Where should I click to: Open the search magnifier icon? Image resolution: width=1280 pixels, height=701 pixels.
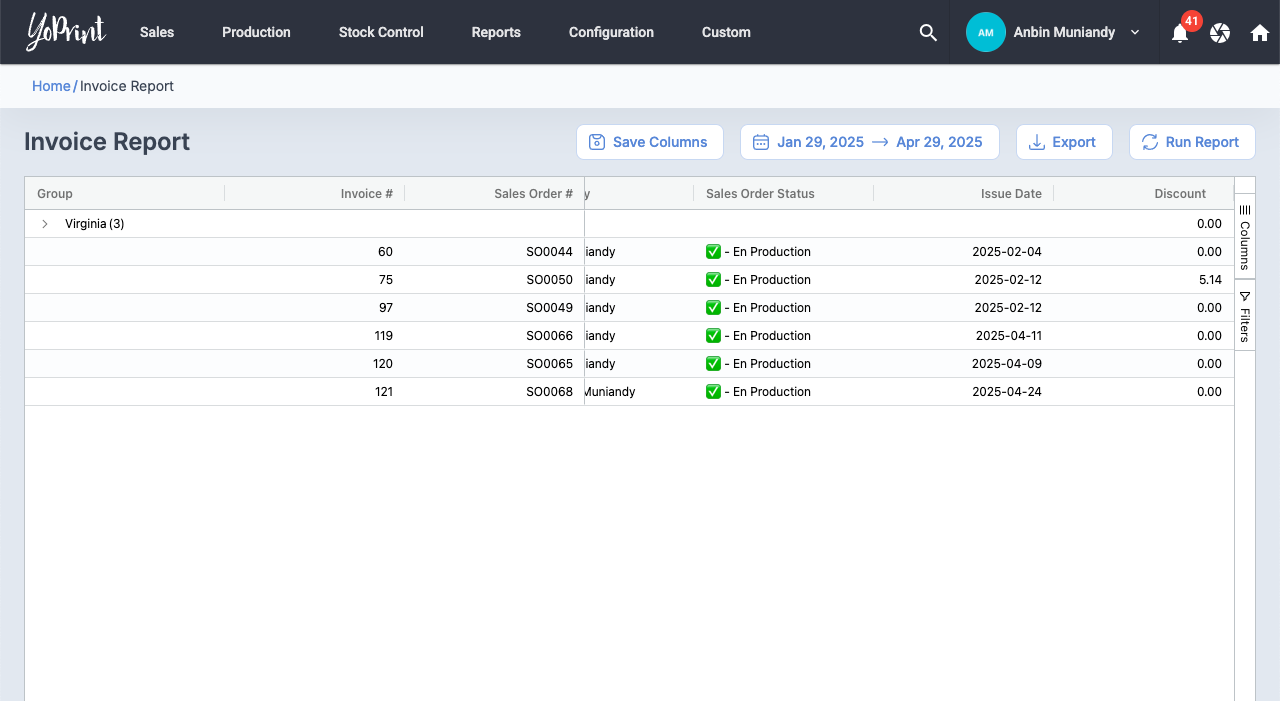click(x=928, y=32)
